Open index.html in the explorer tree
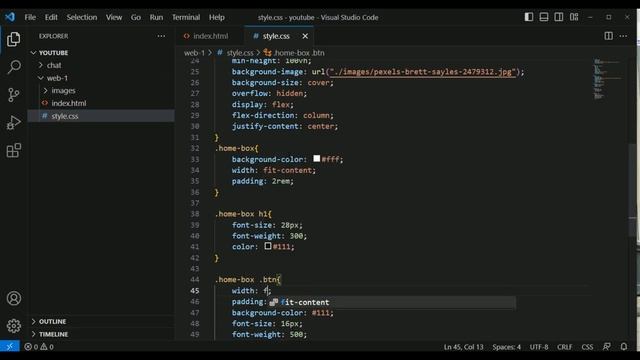640x360 pixels. [102, 103]
